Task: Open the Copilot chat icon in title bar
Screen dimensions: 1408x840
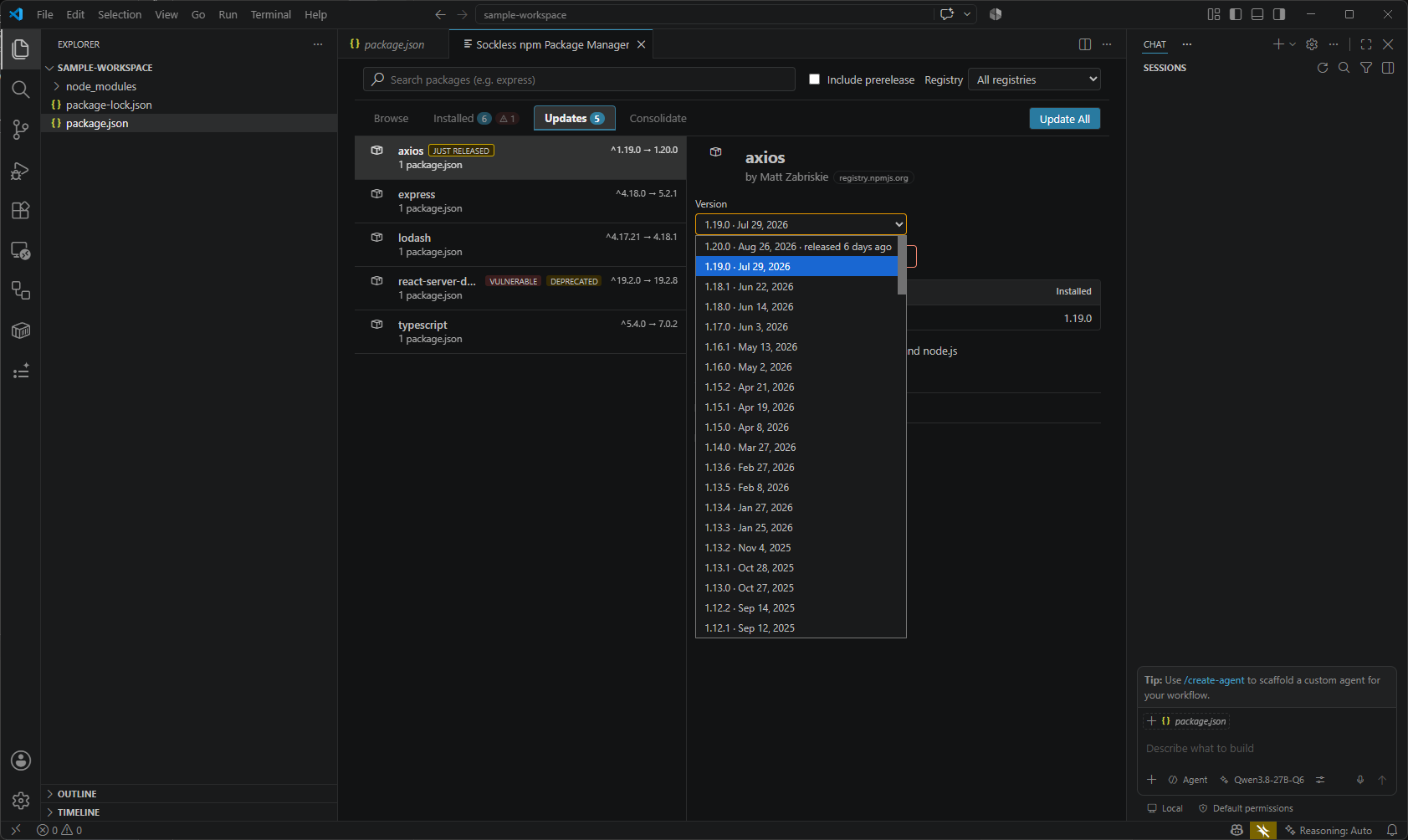Action: coord(947,14)
